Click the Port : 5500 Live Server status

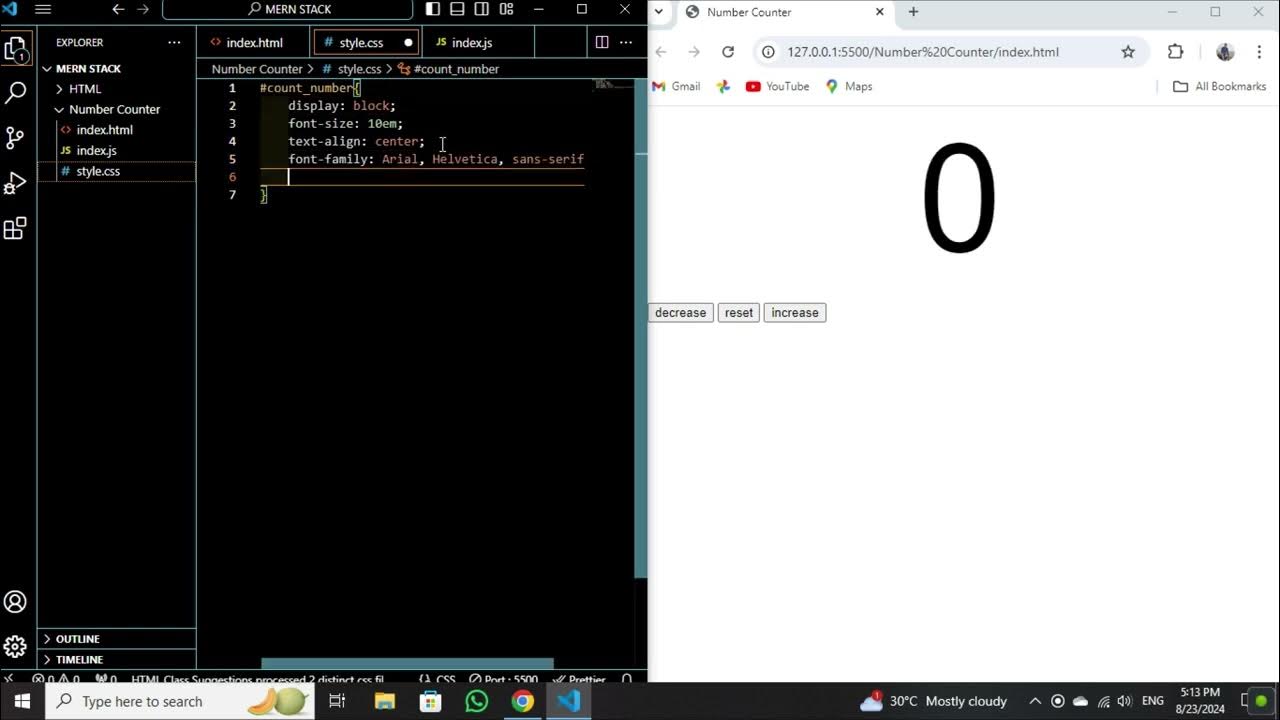point(503,680)
